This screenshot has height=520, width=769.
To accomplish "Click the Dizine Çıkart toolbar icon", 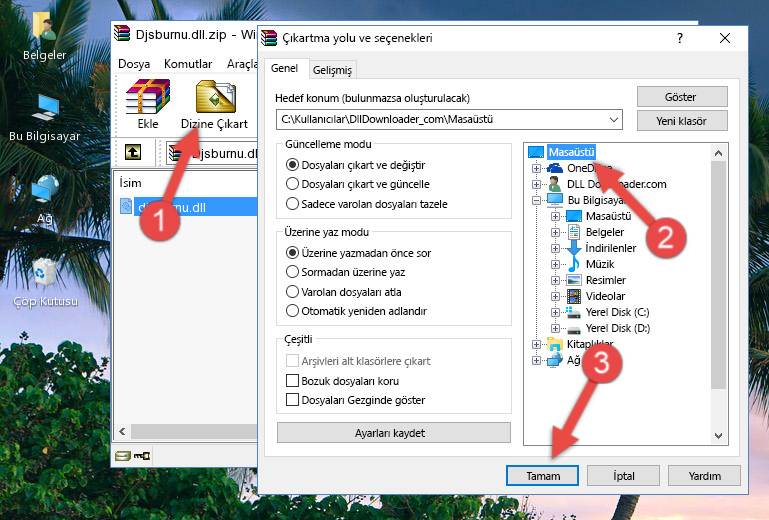I will (x=215, y=97).
